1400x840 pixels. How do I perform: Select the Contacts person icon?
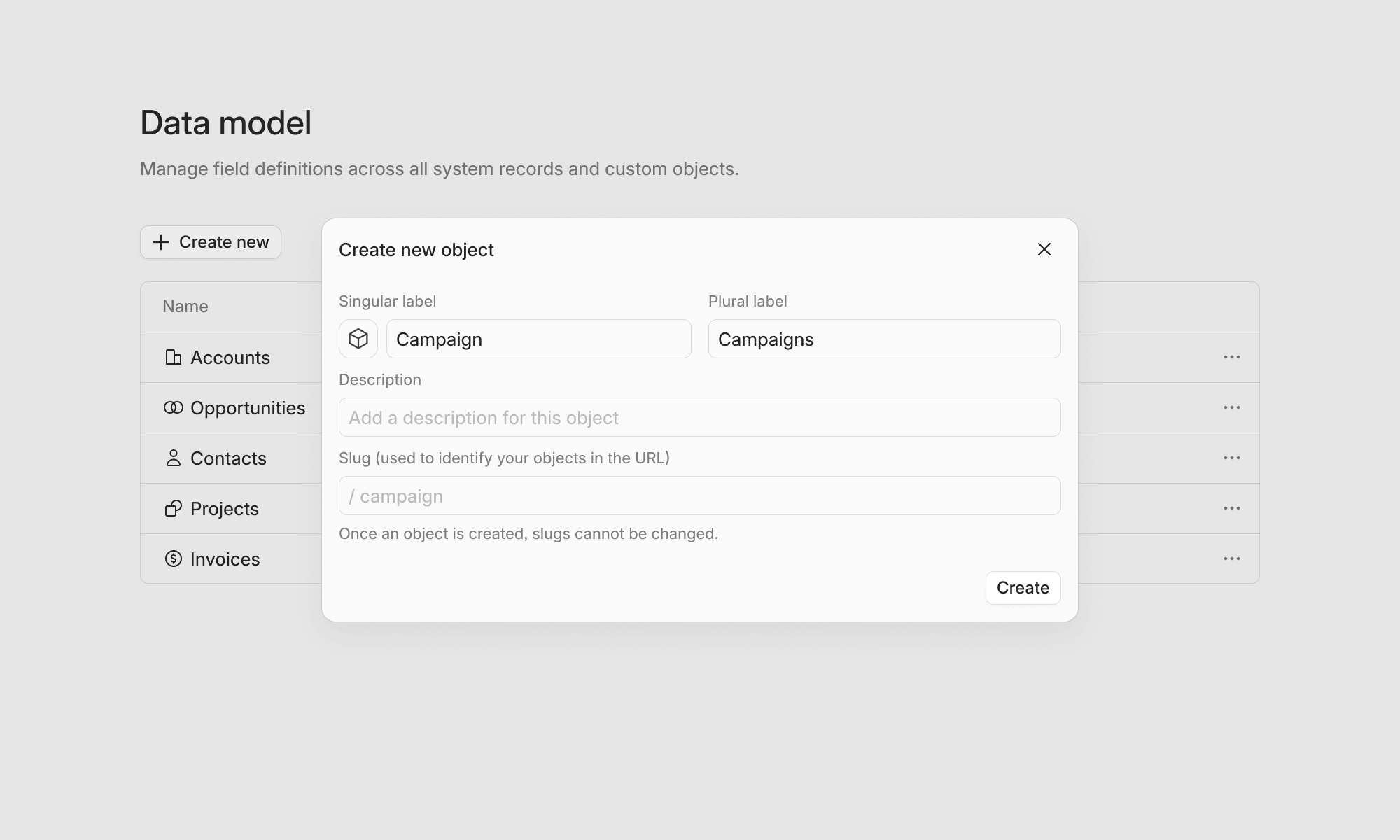pos(173,458)
